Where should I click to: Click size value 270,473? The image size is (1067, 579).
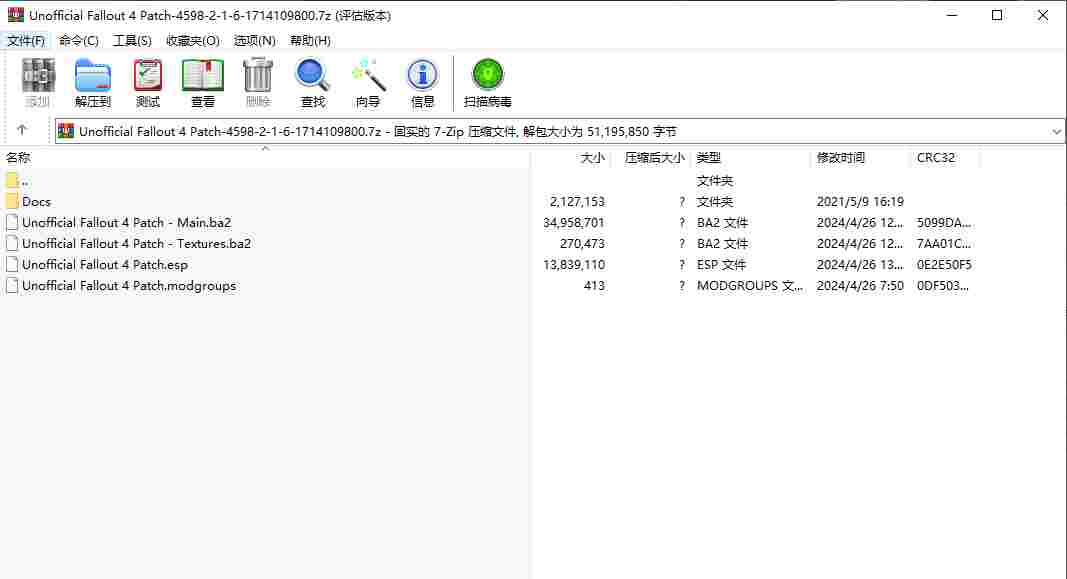(x=582, y=244)
